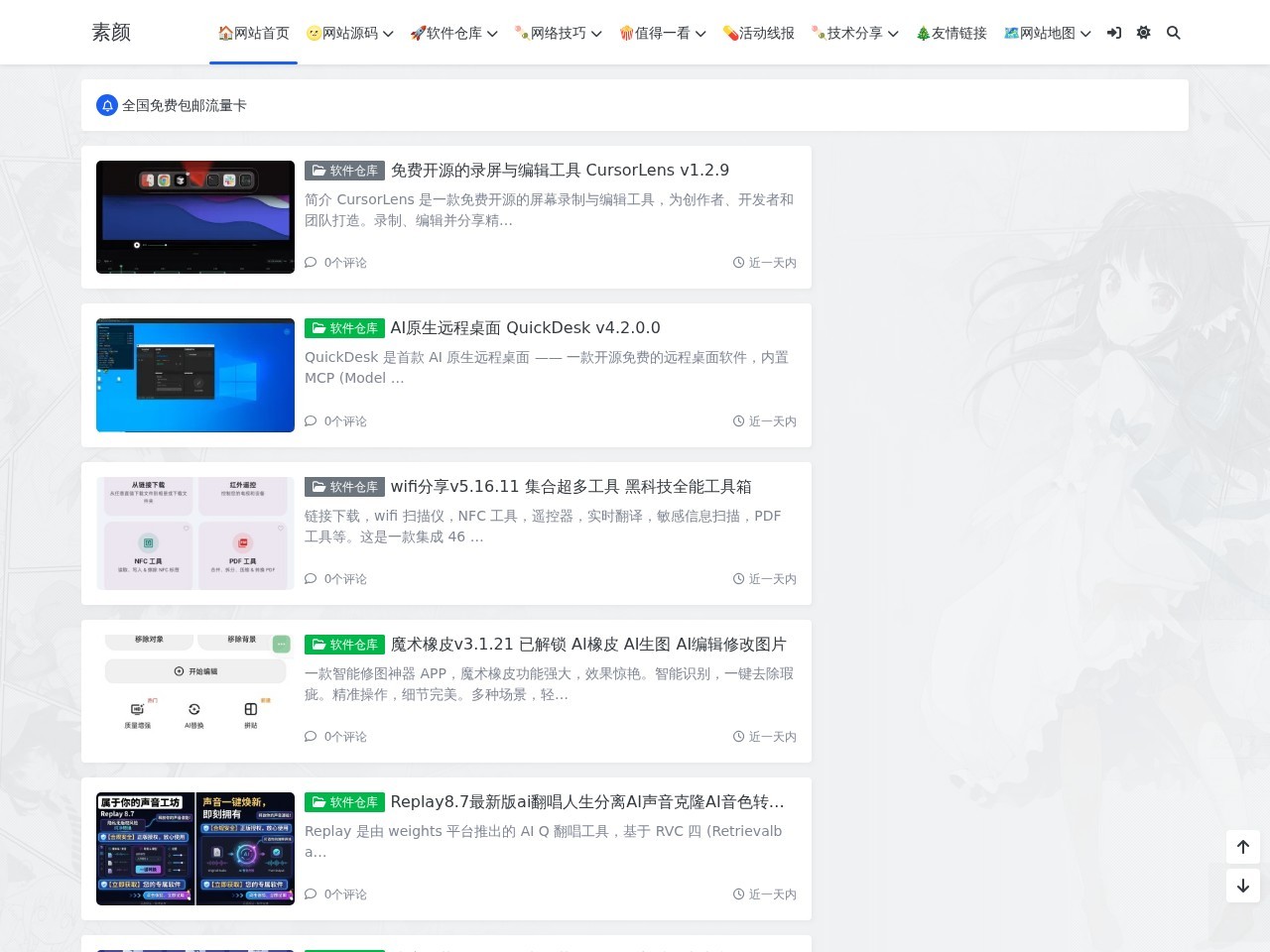
Task: Jump to page top with up arrow
Action: click(x=1243, y=847)
